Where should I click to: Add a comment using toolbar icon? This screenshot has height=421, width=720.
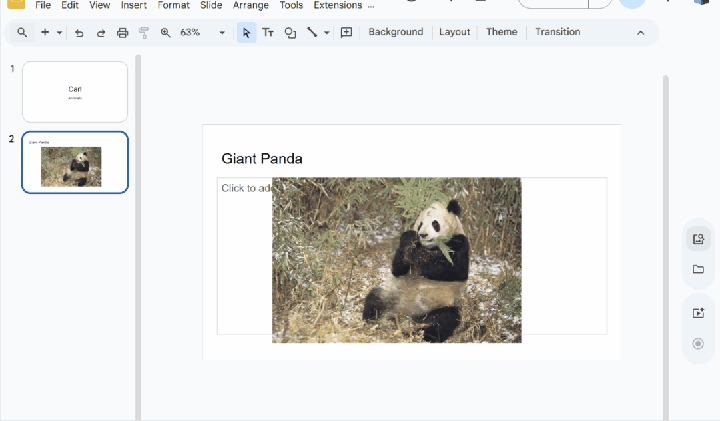point(346,32)
